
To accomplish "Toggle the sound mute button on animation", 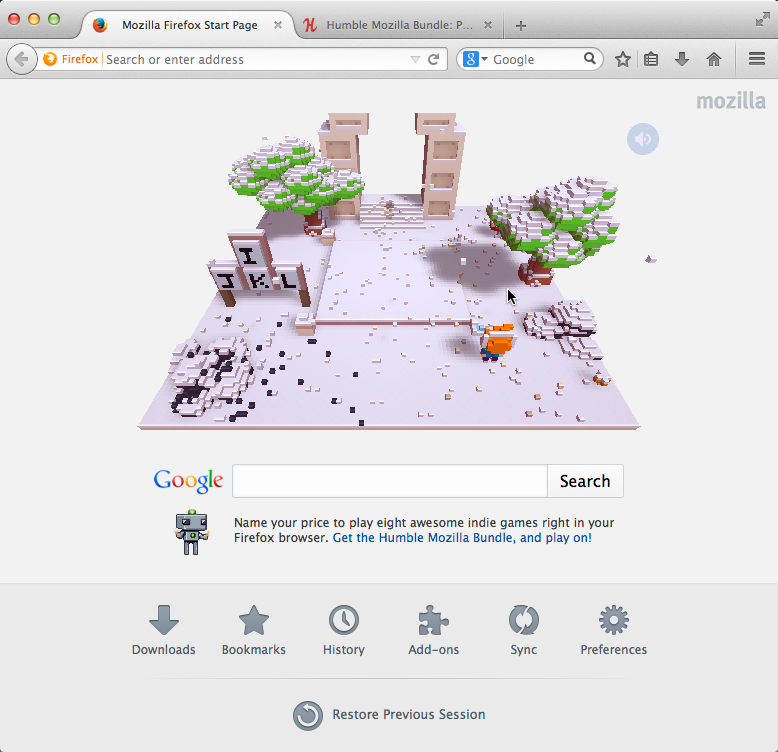I will [643, 139].
